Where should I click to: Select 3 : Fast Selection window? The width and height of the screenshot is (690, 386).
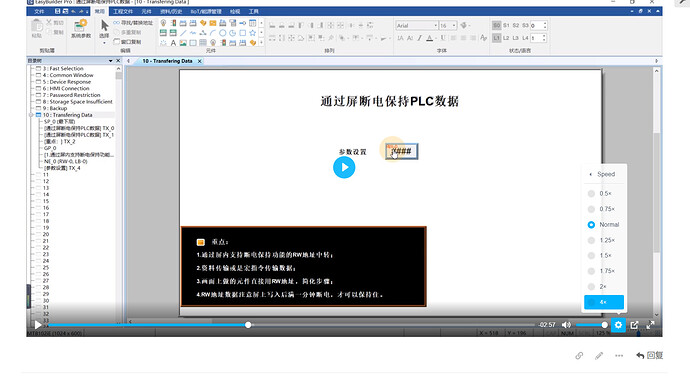(62, 69)
